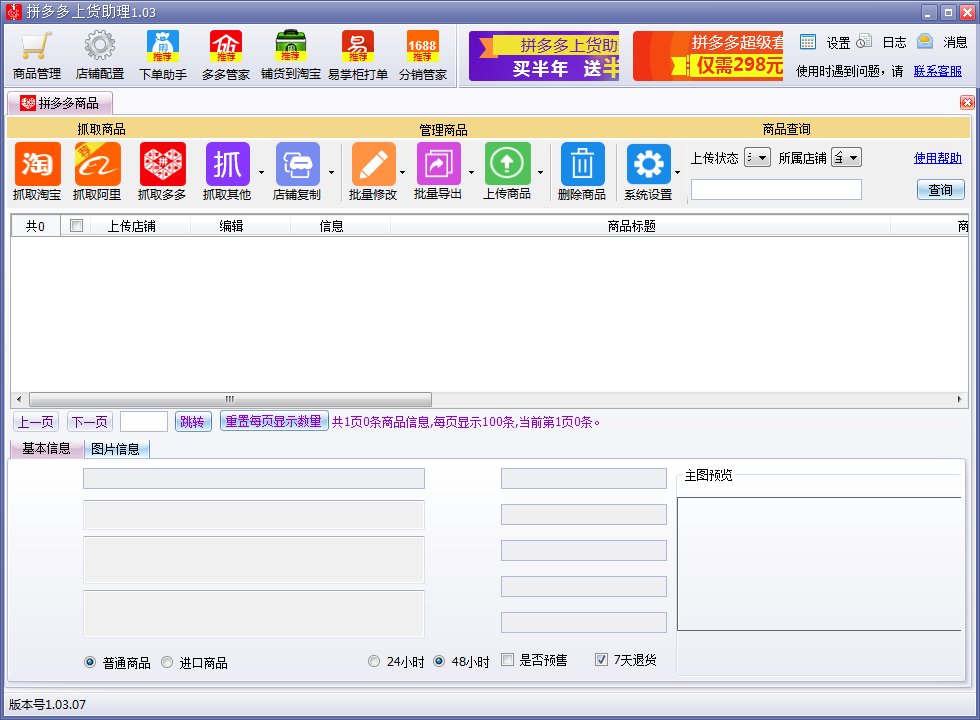This screenshot has width=980, height=720.
Task: Switch to 图片信息 tab
Action: click(116, 449)
